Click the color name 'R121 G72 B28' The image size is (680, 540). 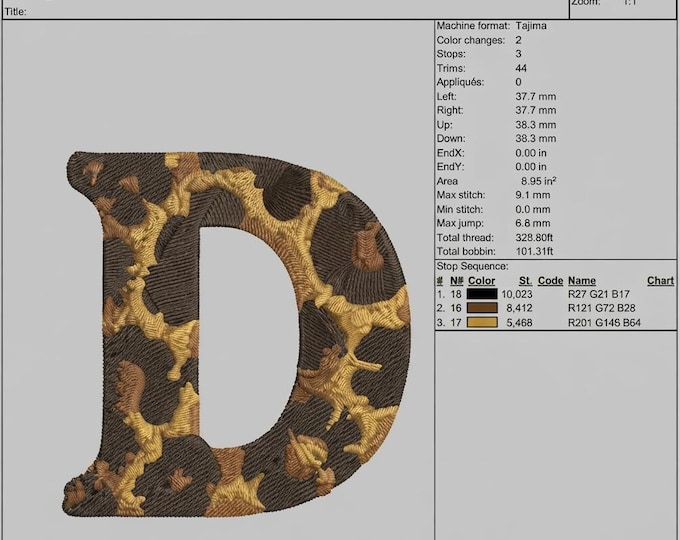602,308
